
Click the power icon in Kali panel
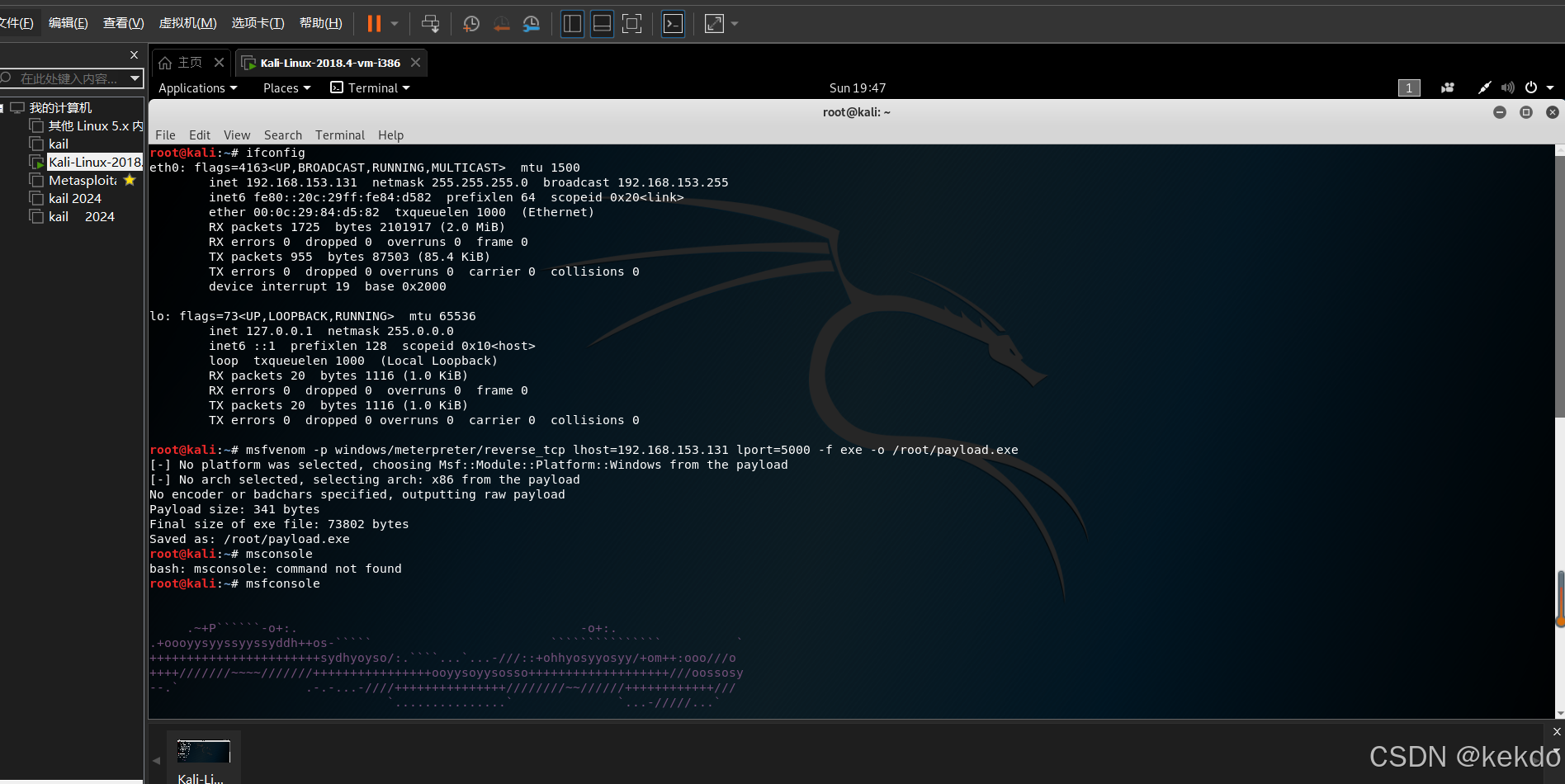(1531, 88)
